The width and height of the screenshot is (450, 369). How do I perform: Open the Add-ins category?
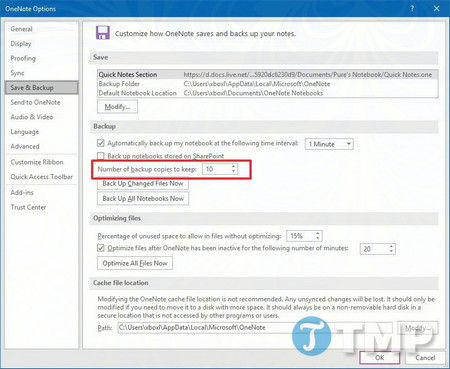(x=42, y=192)
